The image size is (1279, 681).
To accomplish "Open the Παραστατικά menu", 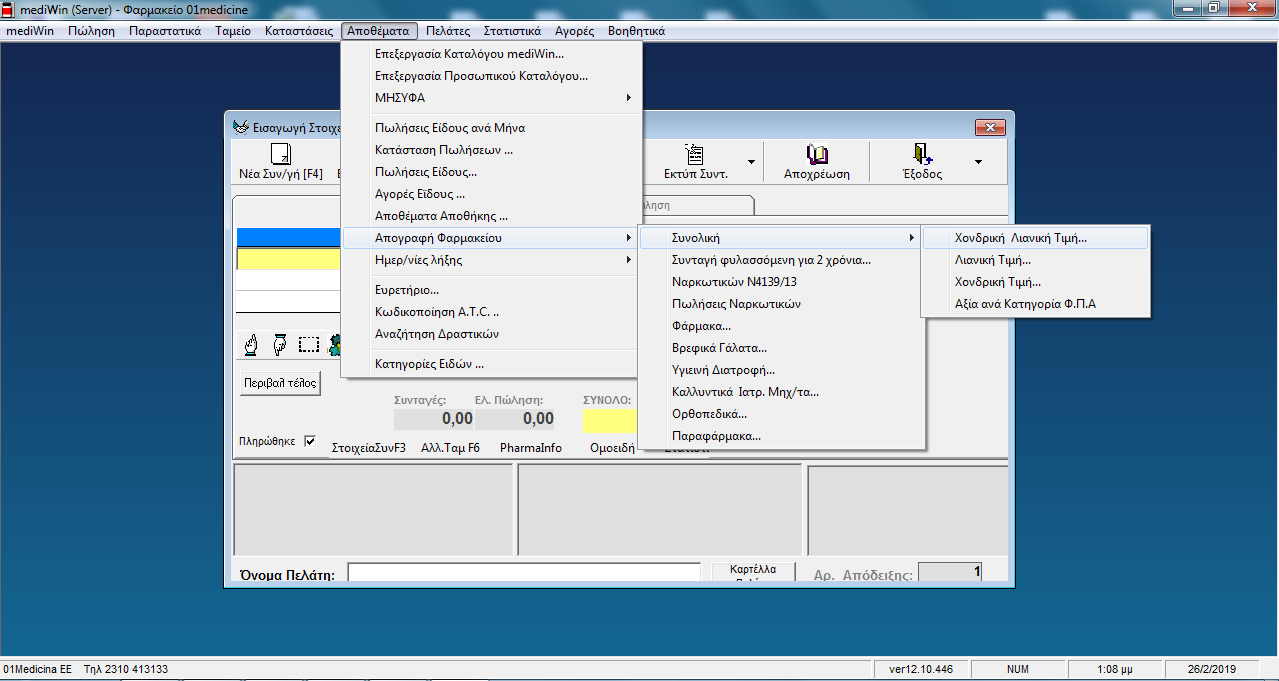I will coord(165,31).
